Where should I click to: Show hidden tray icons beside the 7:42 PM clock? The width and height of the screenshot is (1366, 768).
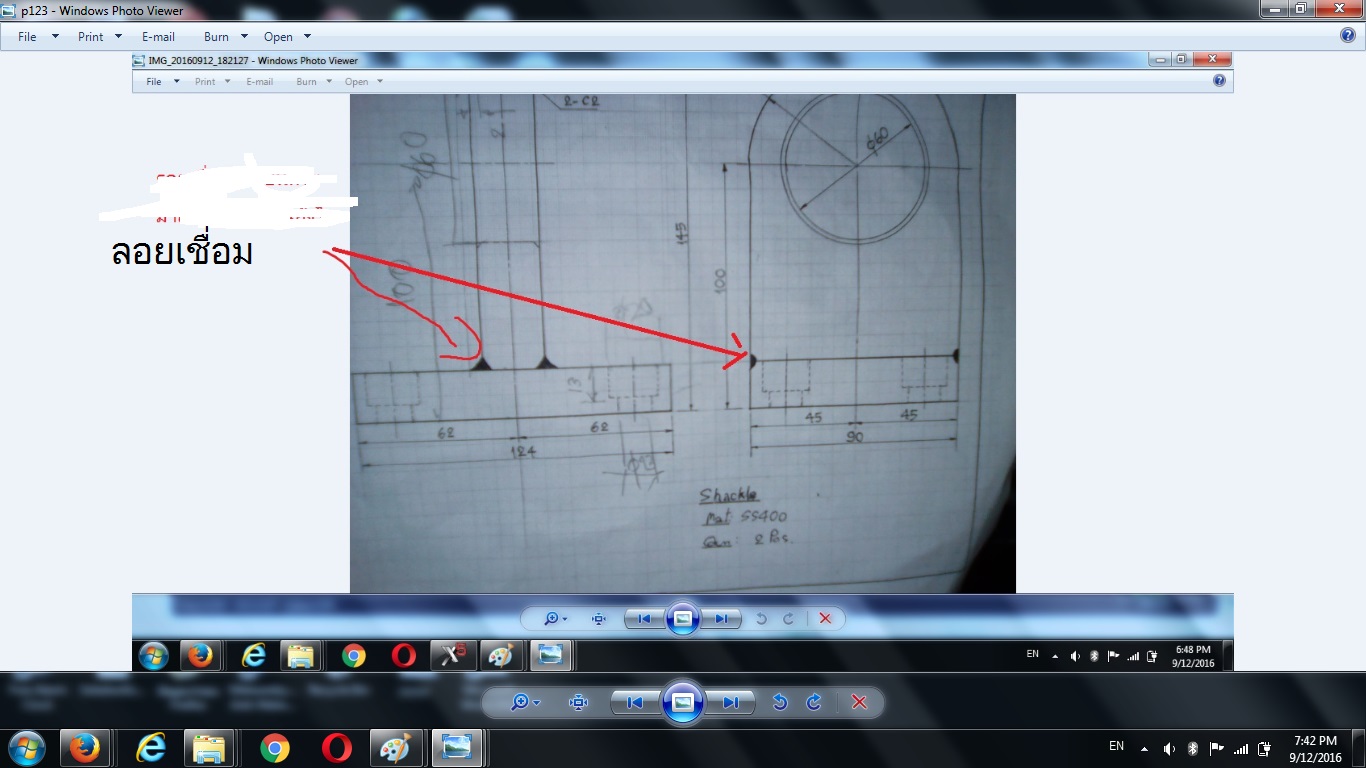tap(1146, 749)
